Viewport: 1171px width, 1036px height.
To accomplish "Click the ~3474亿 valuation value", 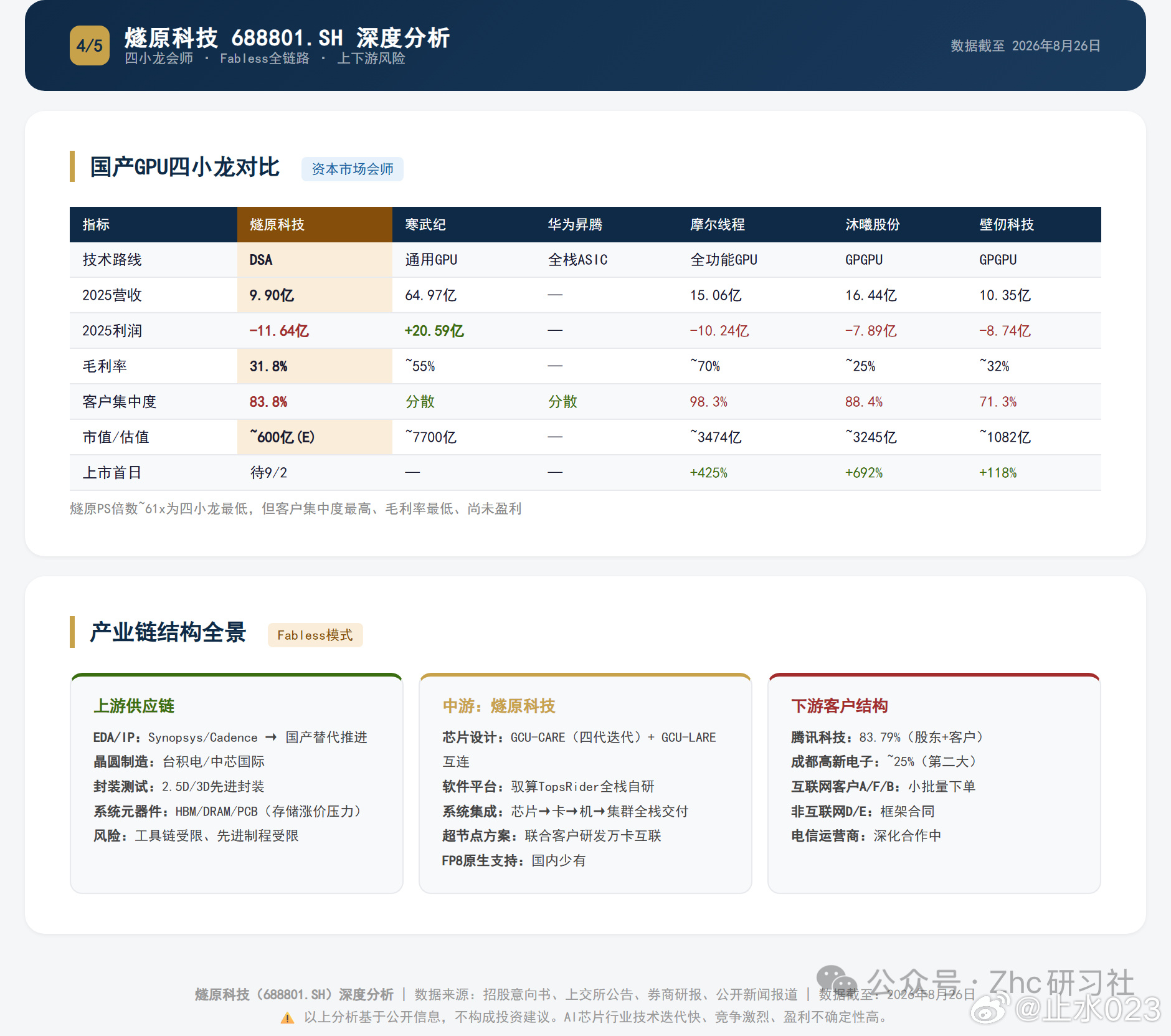I will [x=716, y=437].
